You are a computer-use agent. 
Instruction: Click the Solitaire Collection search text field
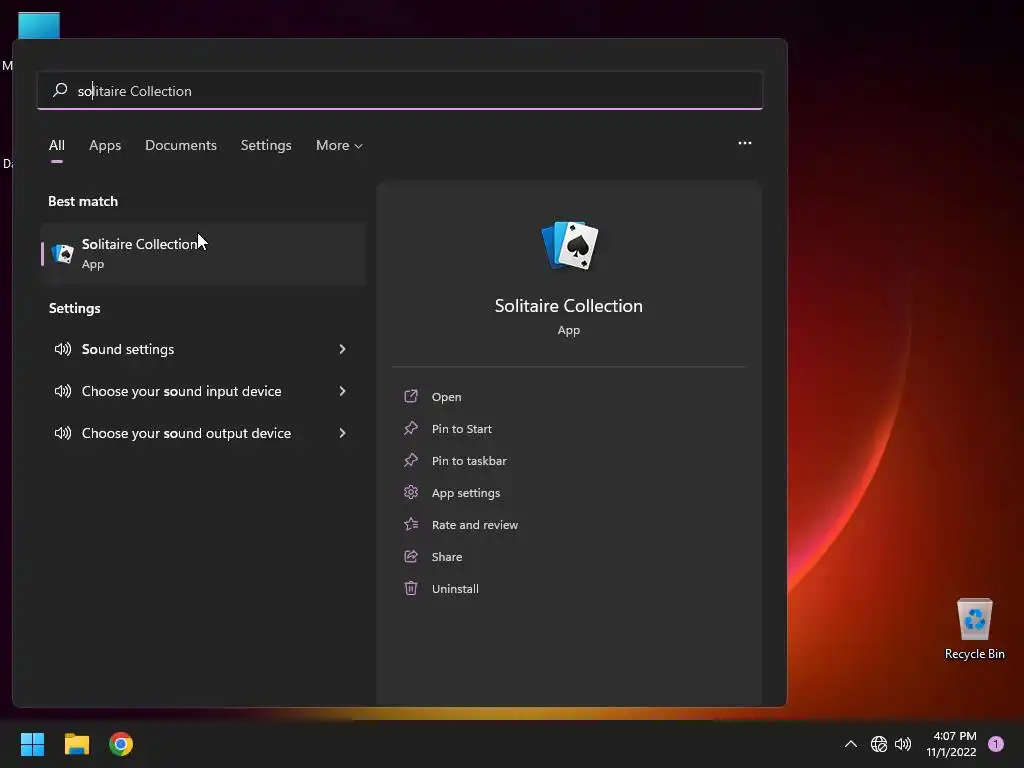(x=400, y=90)
